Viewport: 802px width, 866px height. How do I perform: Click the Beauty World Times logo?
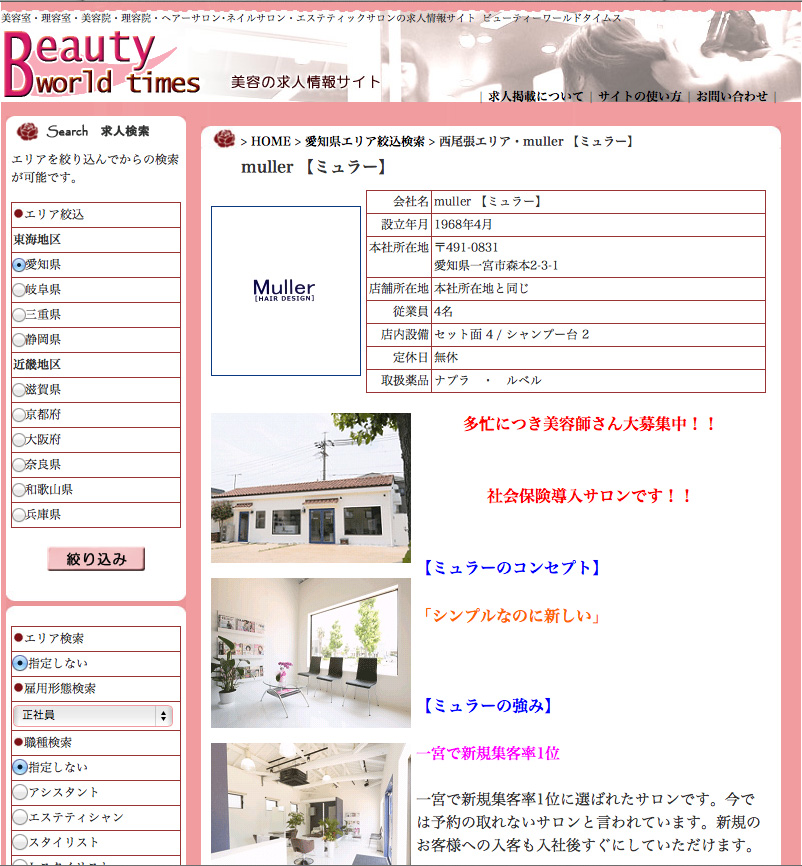pos(100,62)
